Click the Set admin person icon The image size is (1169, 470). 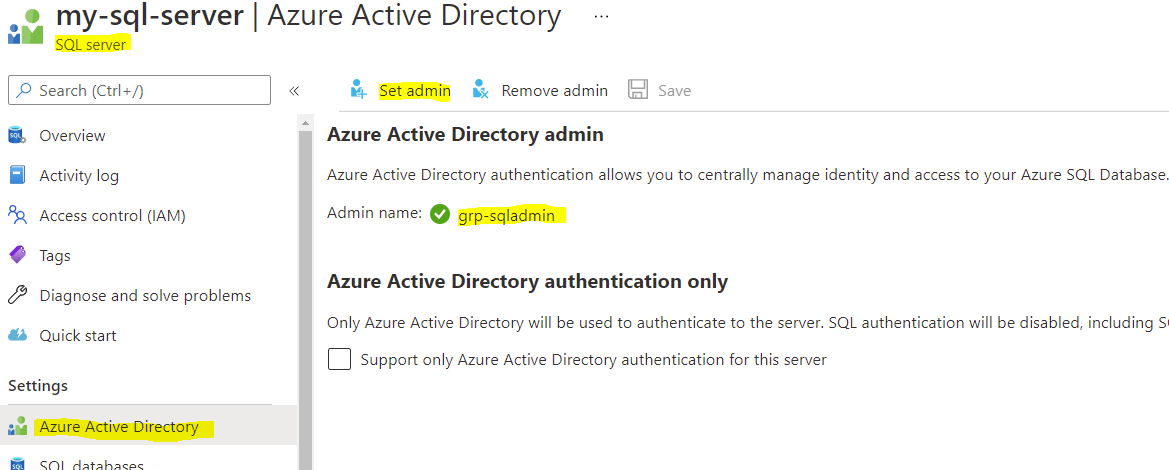coord(358,90)
